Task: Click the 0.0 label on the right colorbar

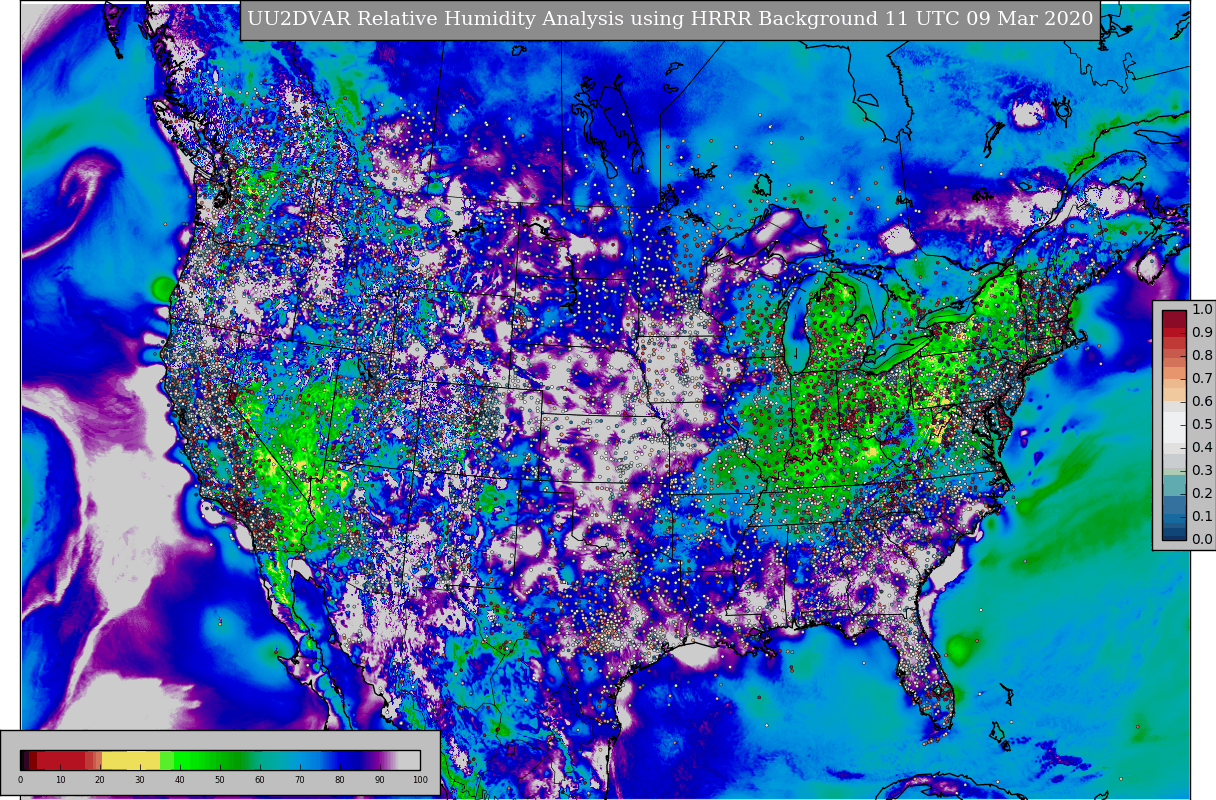Action: coord(1202,540)
